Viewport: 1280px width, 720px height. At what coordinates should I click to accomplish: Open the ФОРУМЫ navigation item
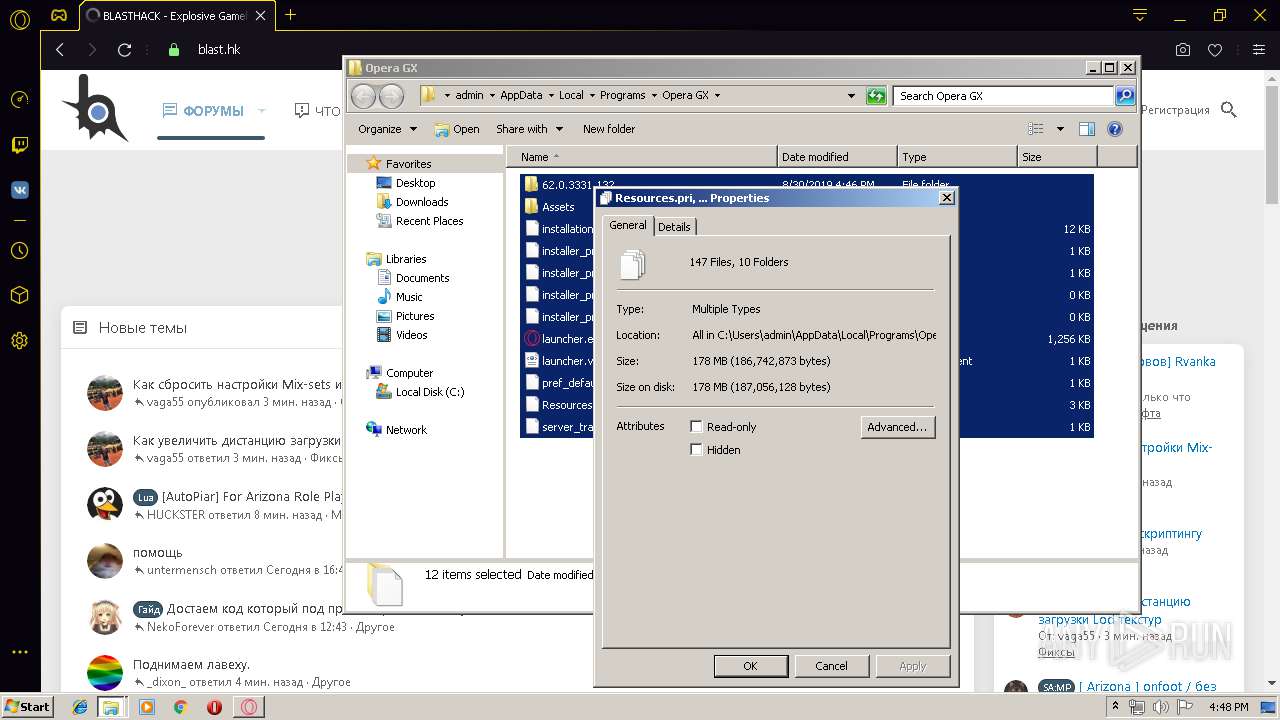pos(203,111)
